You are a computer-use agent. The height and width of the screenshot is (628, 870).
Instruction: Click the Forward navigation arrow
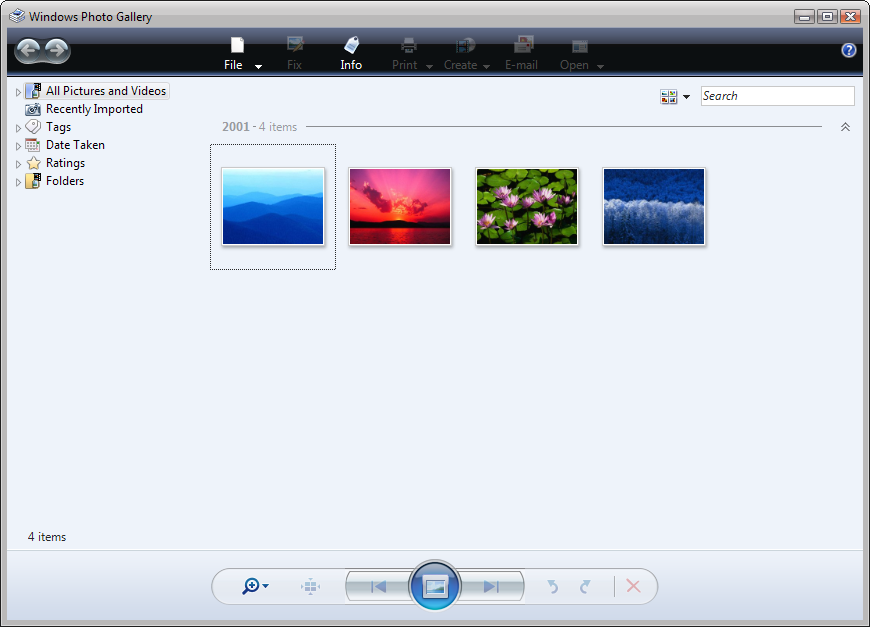[x=57, y=50]
